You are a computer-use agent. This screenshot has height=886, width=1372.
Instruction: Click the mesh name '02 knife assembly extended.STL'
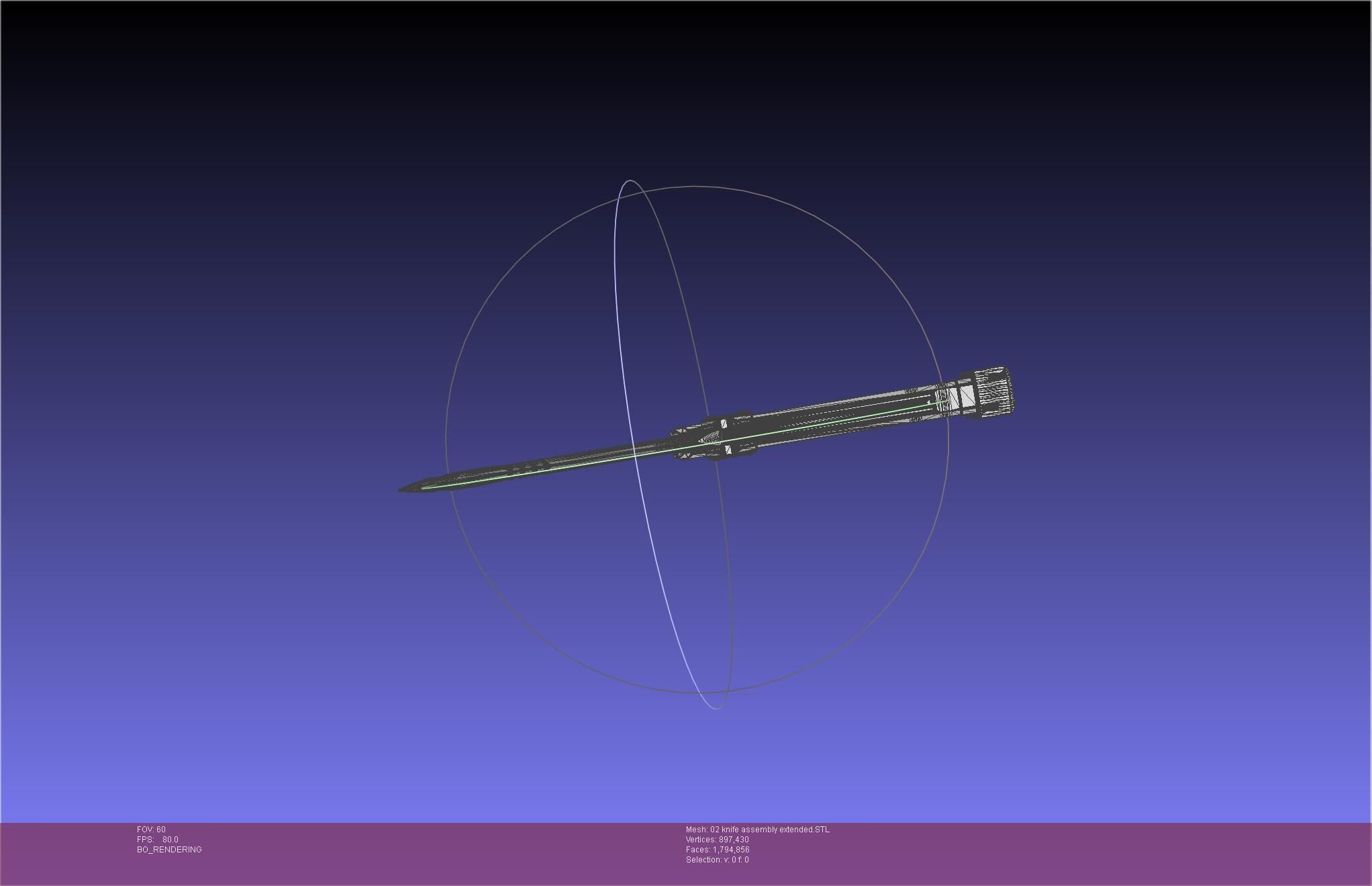point(769,830)
